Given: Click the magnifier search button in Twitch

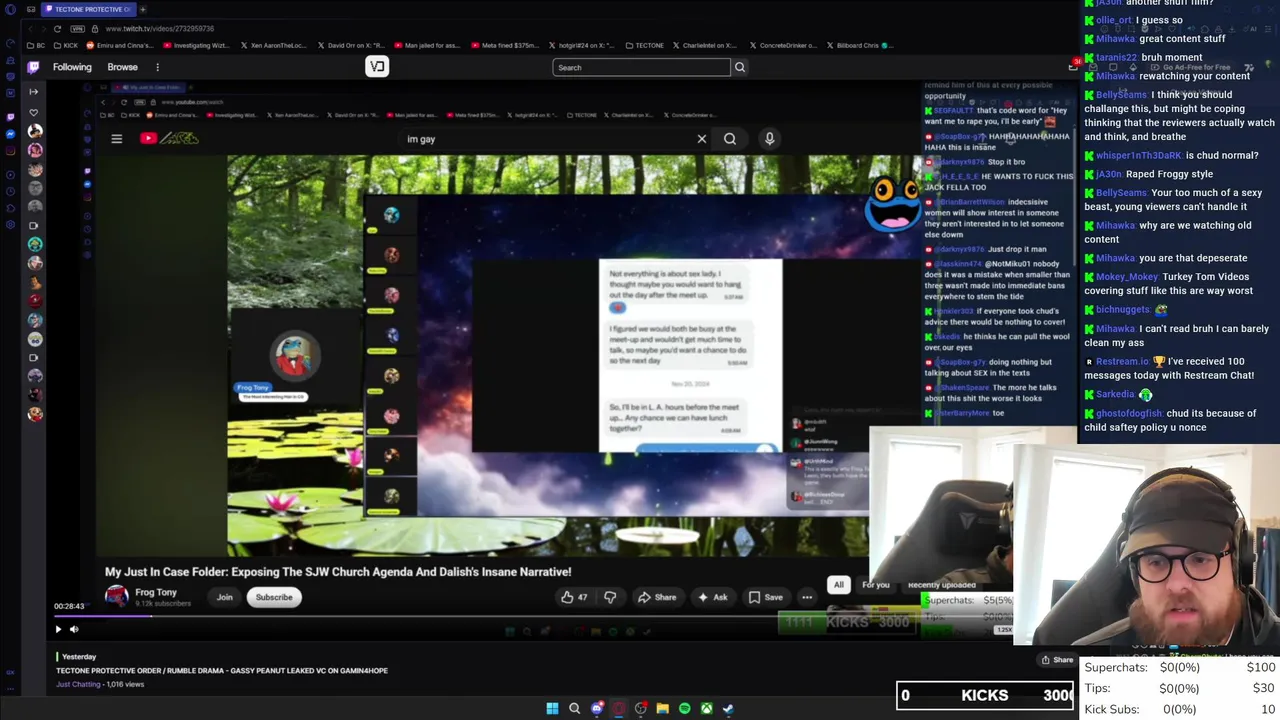Looking at the screenshot, I should pyautogui.click(x=740, y=67).
